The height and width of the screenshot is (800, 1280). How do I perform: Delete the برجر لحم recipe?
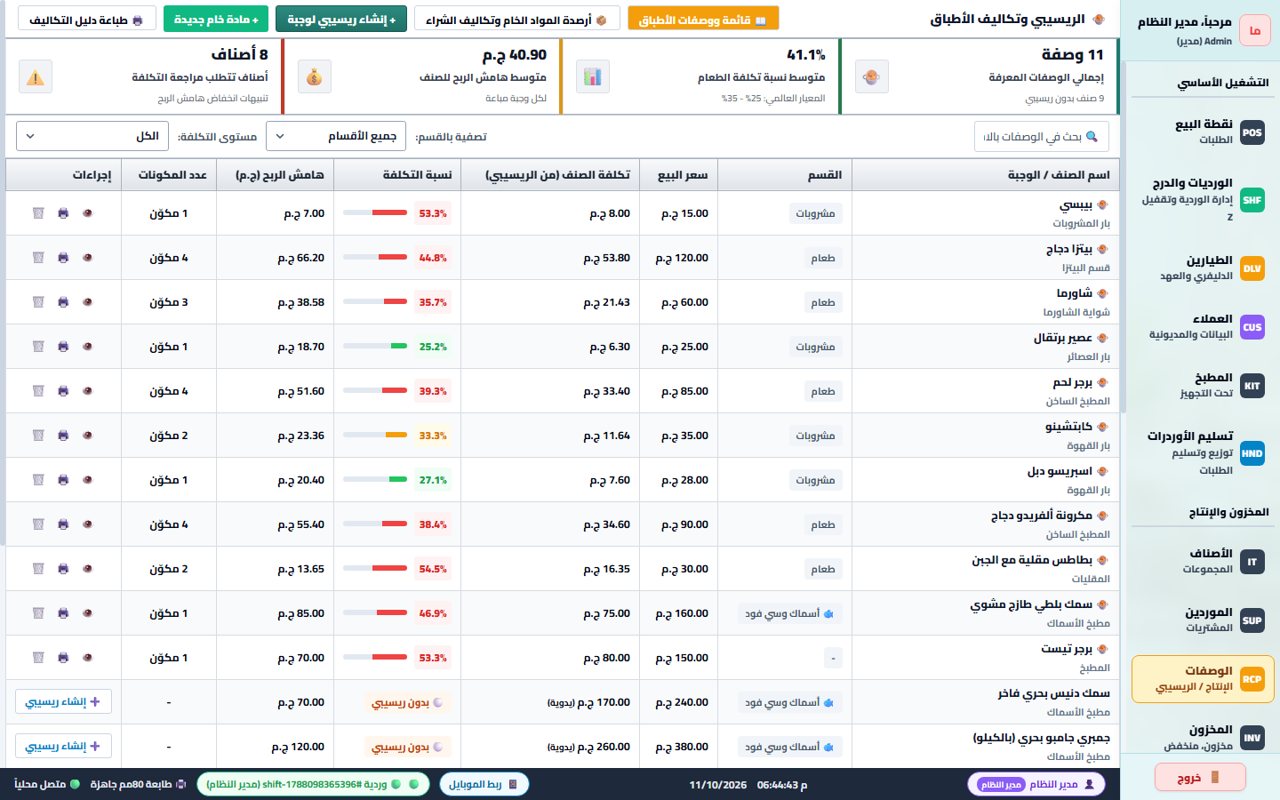coord(38,391)
